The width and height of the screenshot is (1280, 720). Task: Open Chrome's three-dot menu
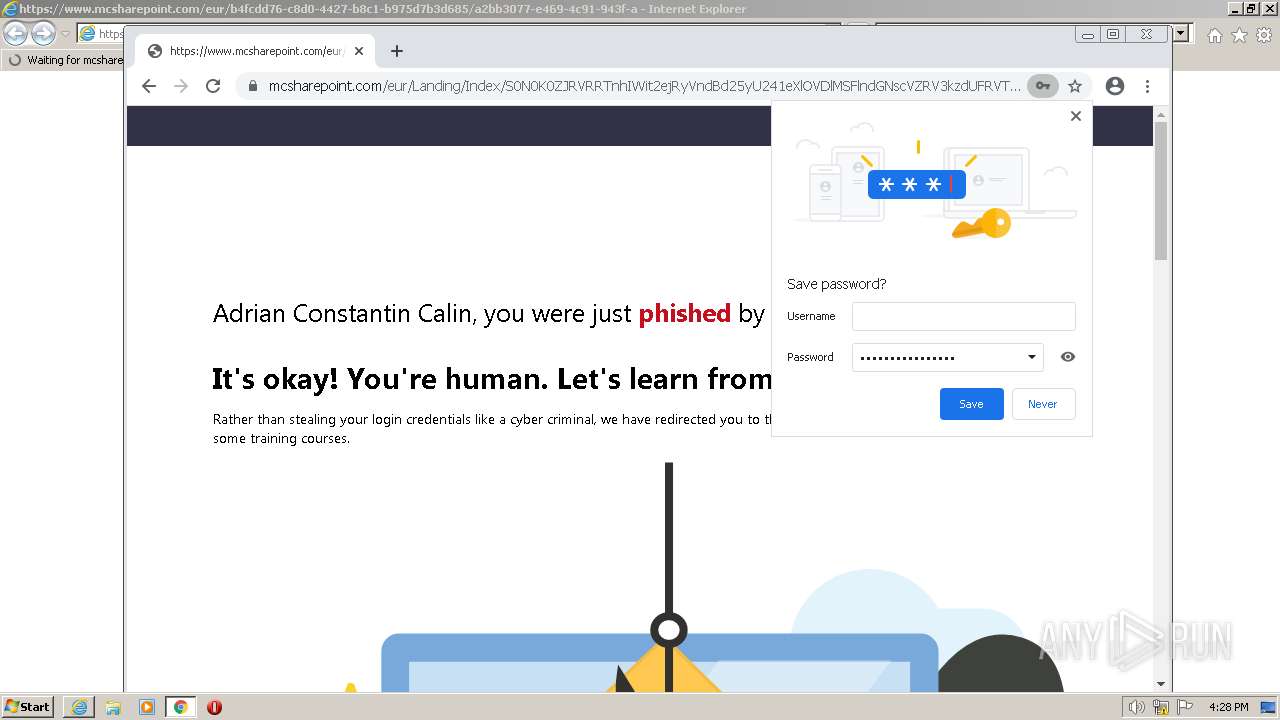(1148, 86)
